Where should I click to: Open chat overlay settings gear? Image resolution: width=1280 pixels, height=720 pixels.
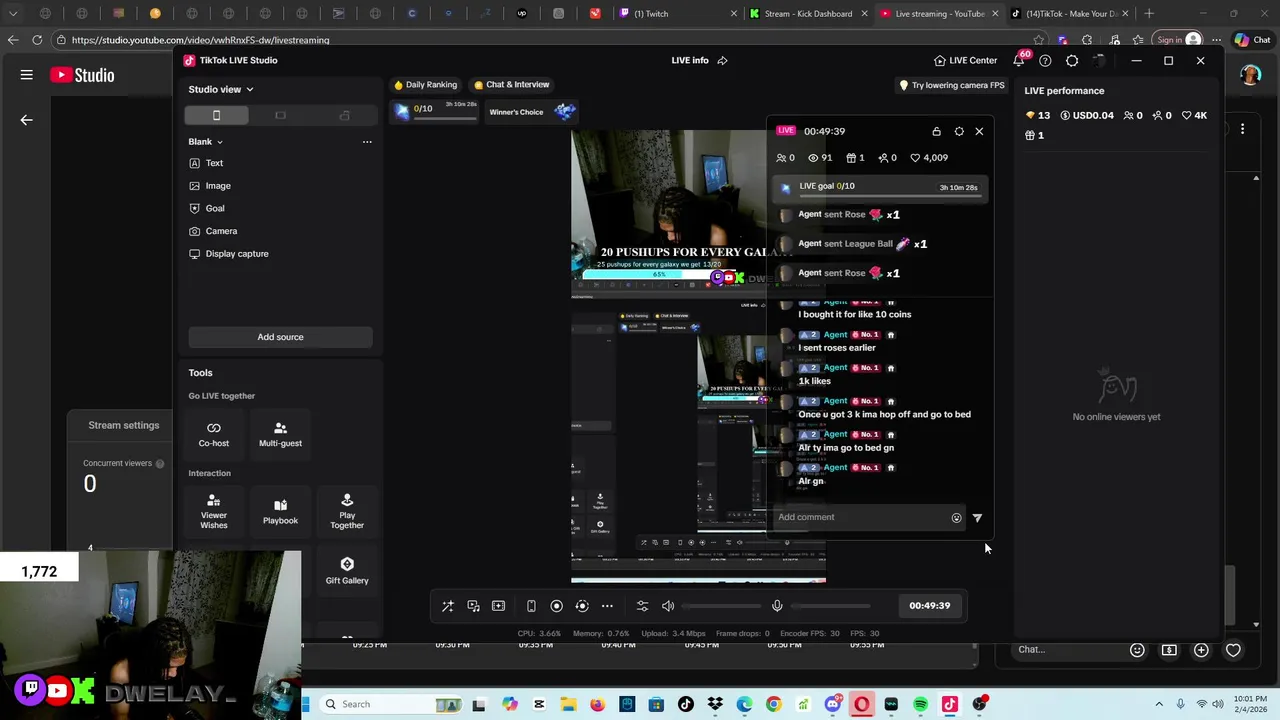point(959,131)
